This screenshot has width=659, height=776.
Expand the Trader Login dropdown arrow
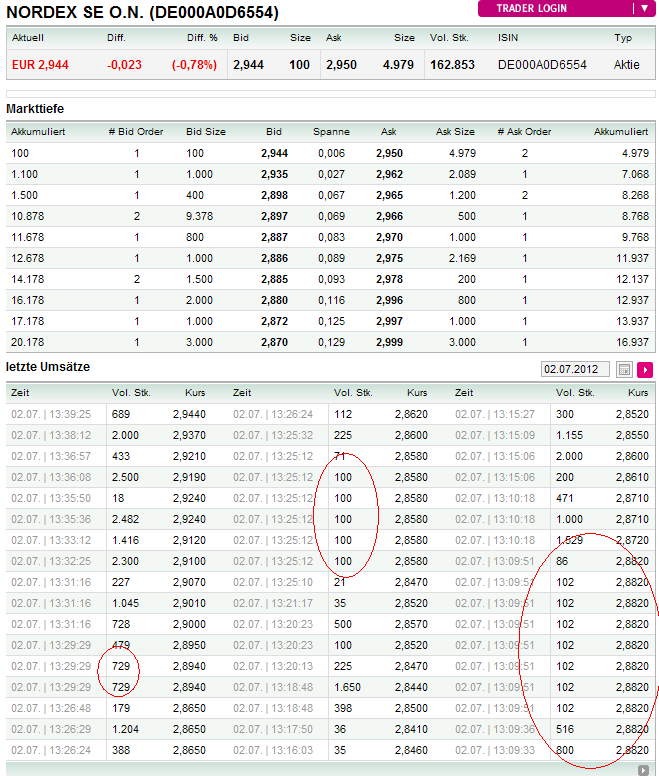(645, 8)
